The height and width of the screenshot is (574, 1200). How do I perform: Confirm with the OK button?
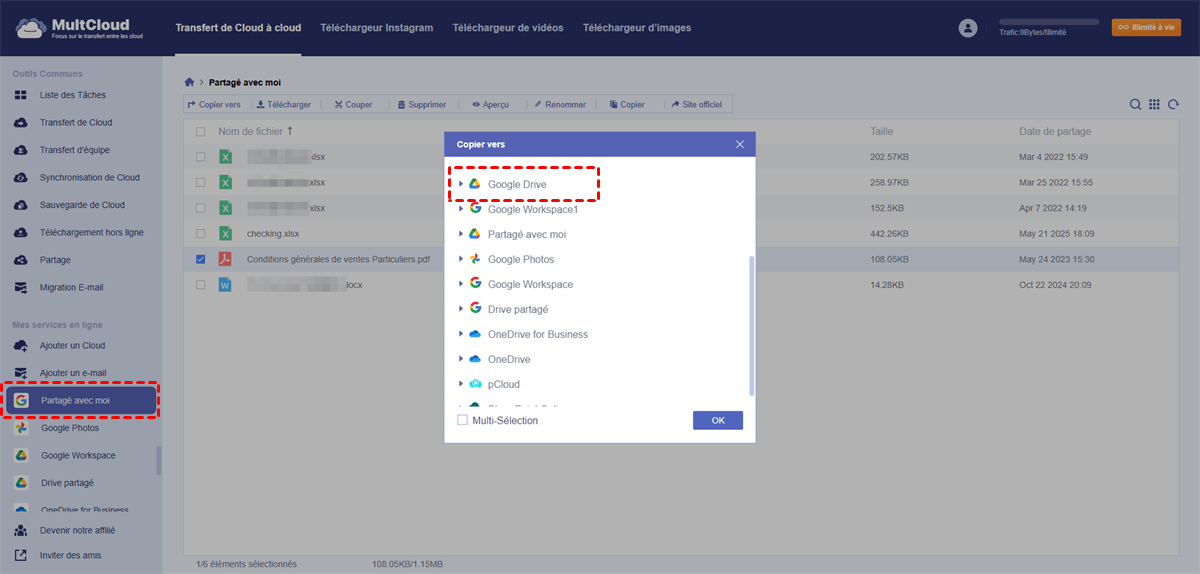point(717,420)
